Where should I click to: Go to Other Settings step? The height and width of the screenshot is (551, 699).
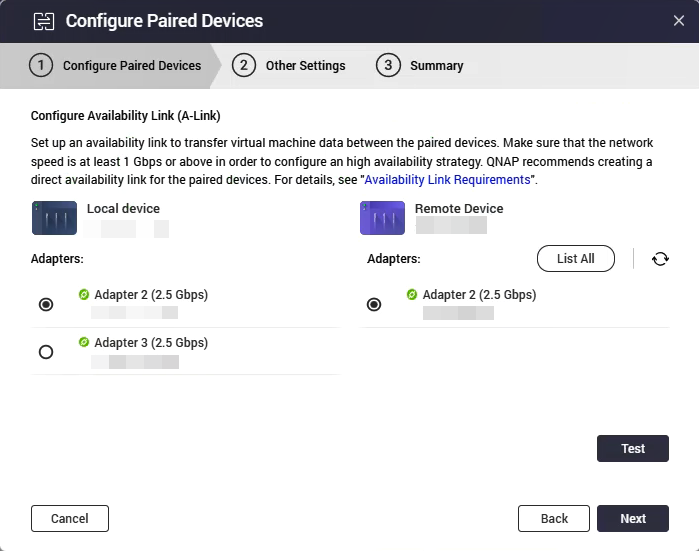click(x=289, y=66)
